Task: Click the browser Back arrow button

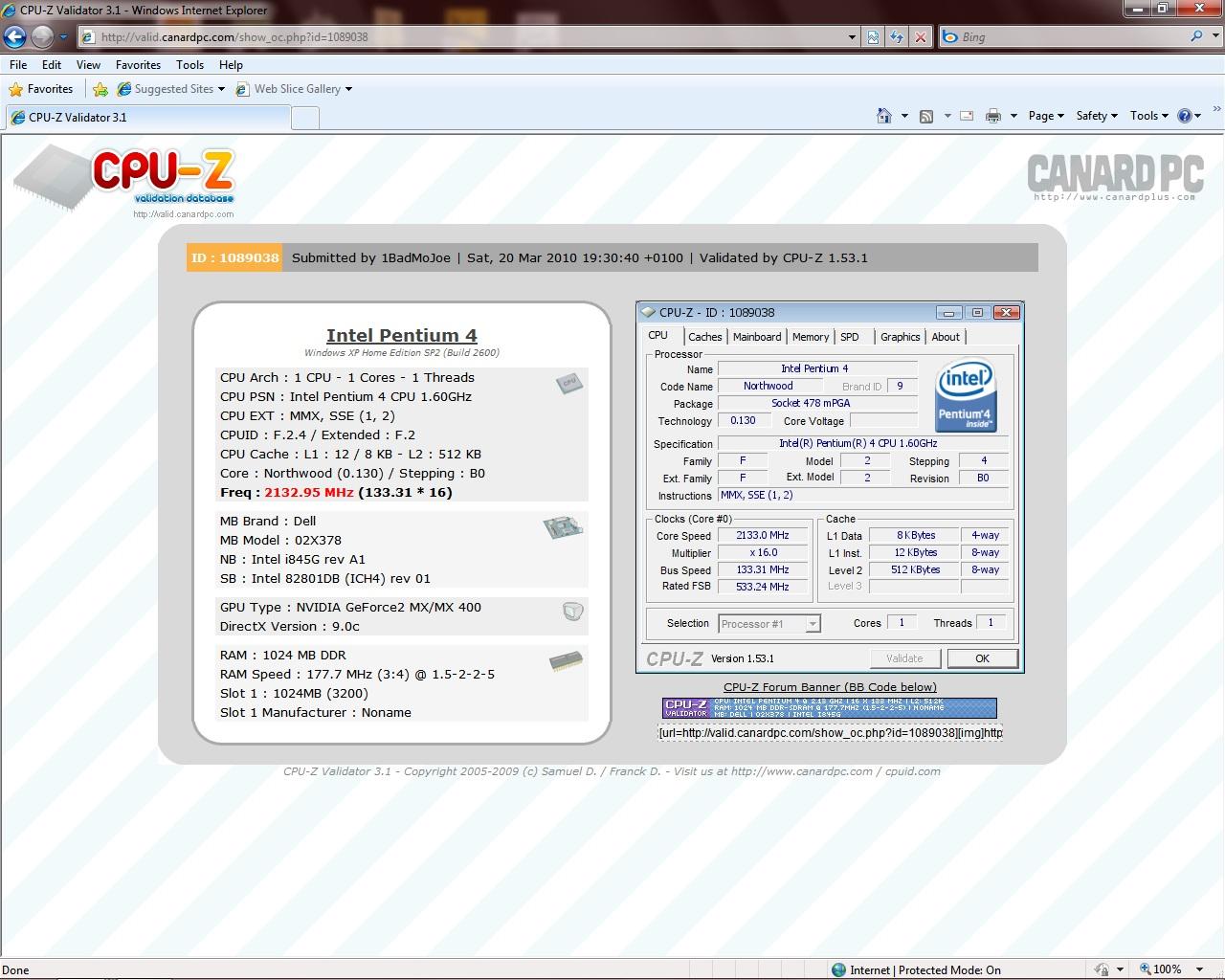Action: [14, 37]
